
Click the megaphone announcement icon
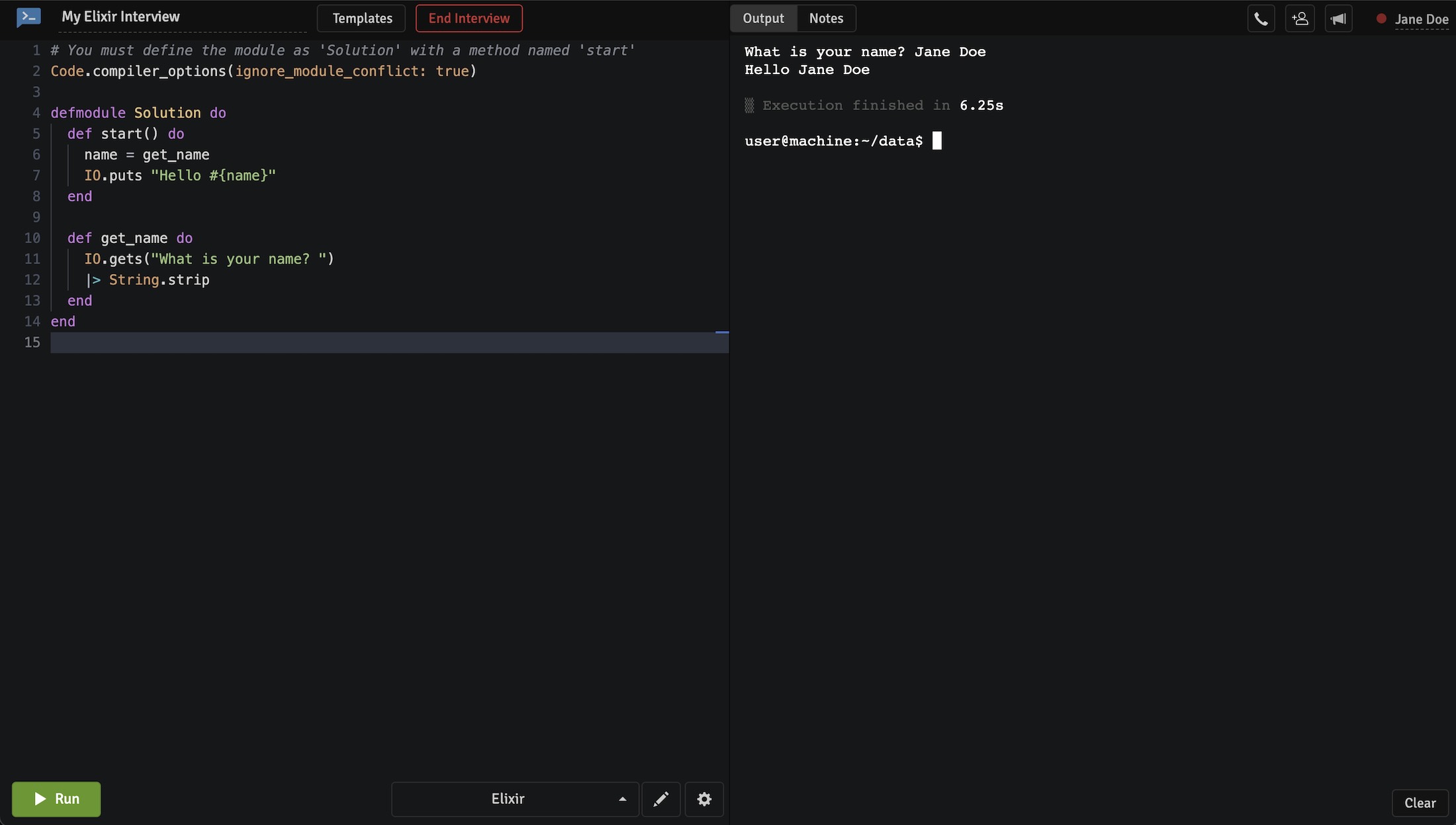tap(1338, 19)
